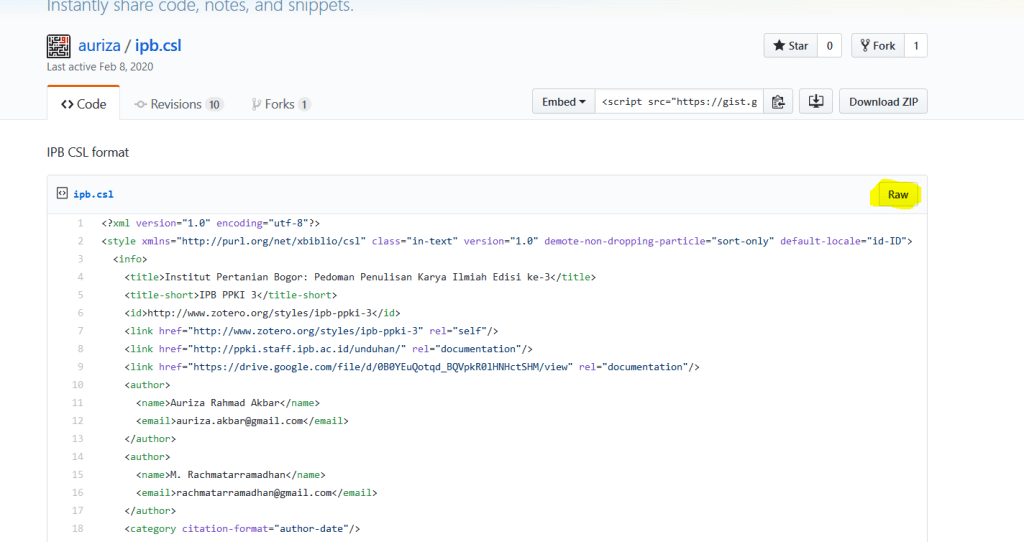1024x542 pixels.
Task: Open the Forks tab
Action: coord(280,104)
